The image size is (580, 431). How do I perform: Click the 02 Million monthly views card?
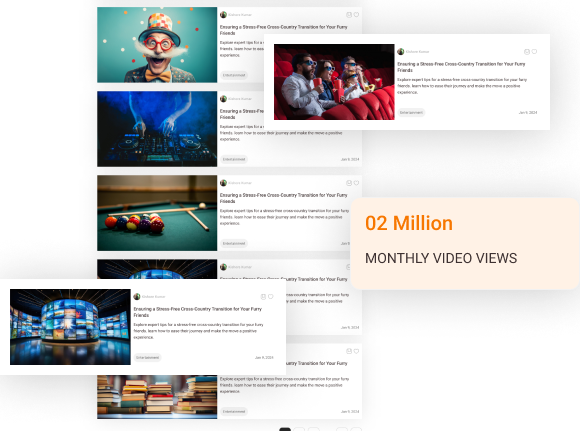(465, 243)
